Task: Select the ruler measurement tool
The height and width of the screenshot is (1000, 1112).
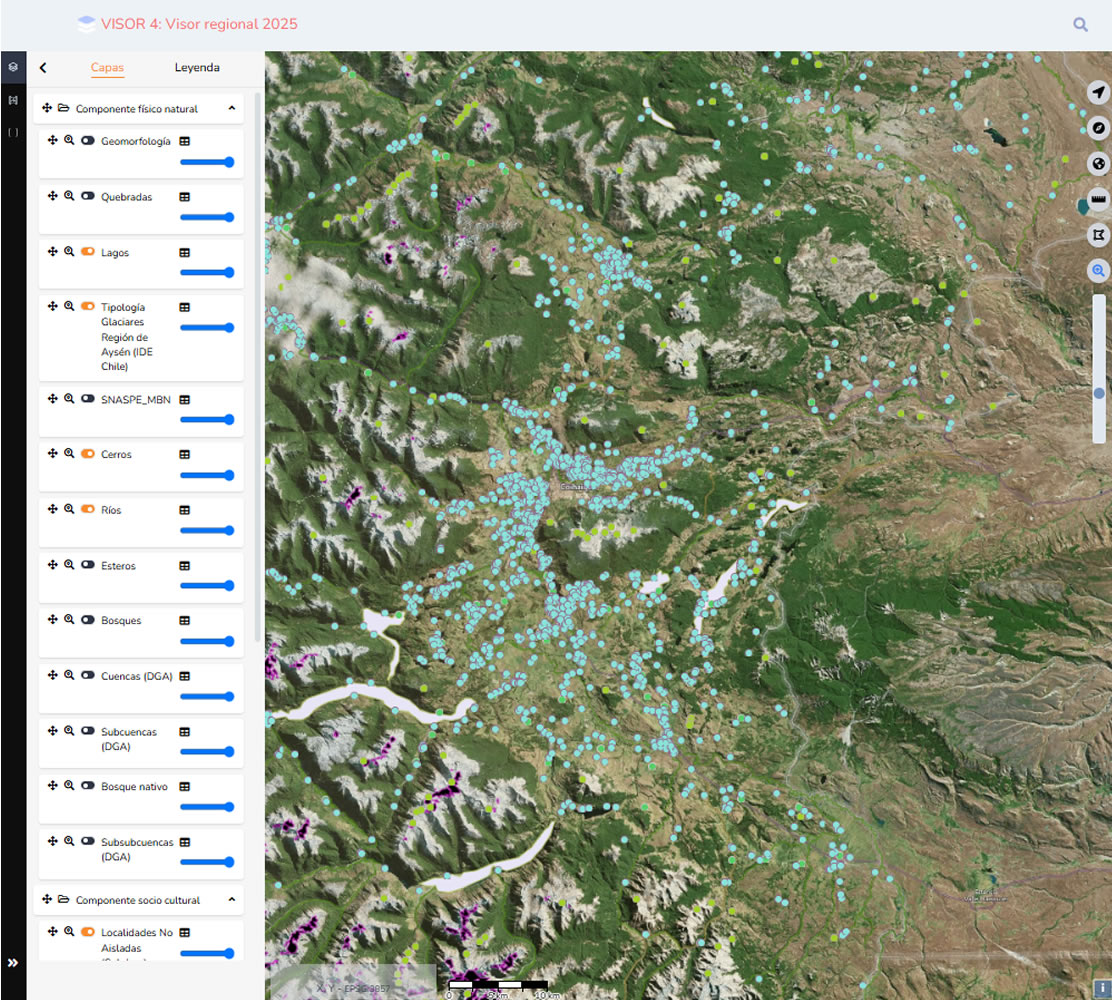Action: click(1099, 200)
